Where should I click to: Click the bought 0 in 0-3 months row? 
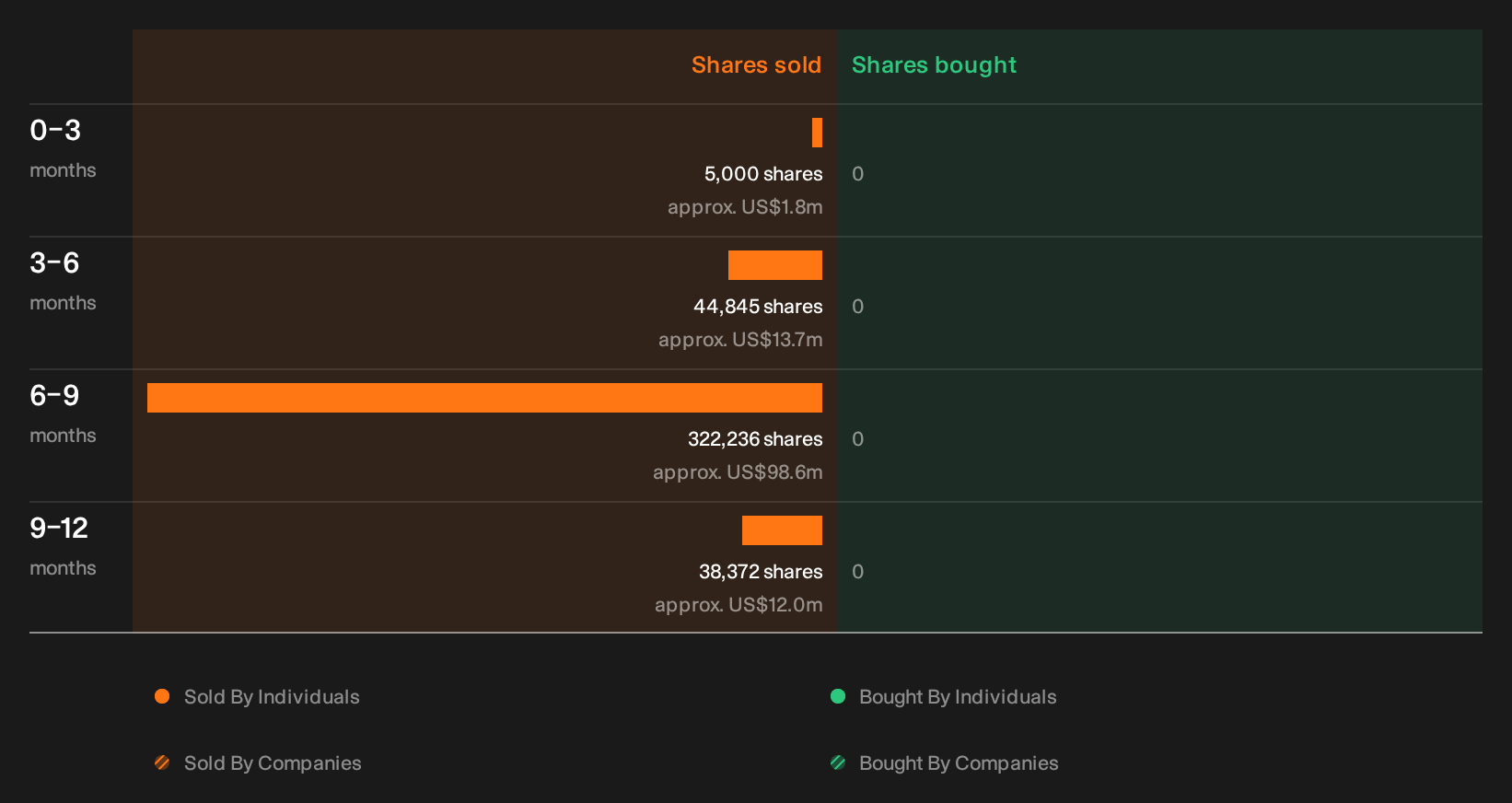pos(857,174)
